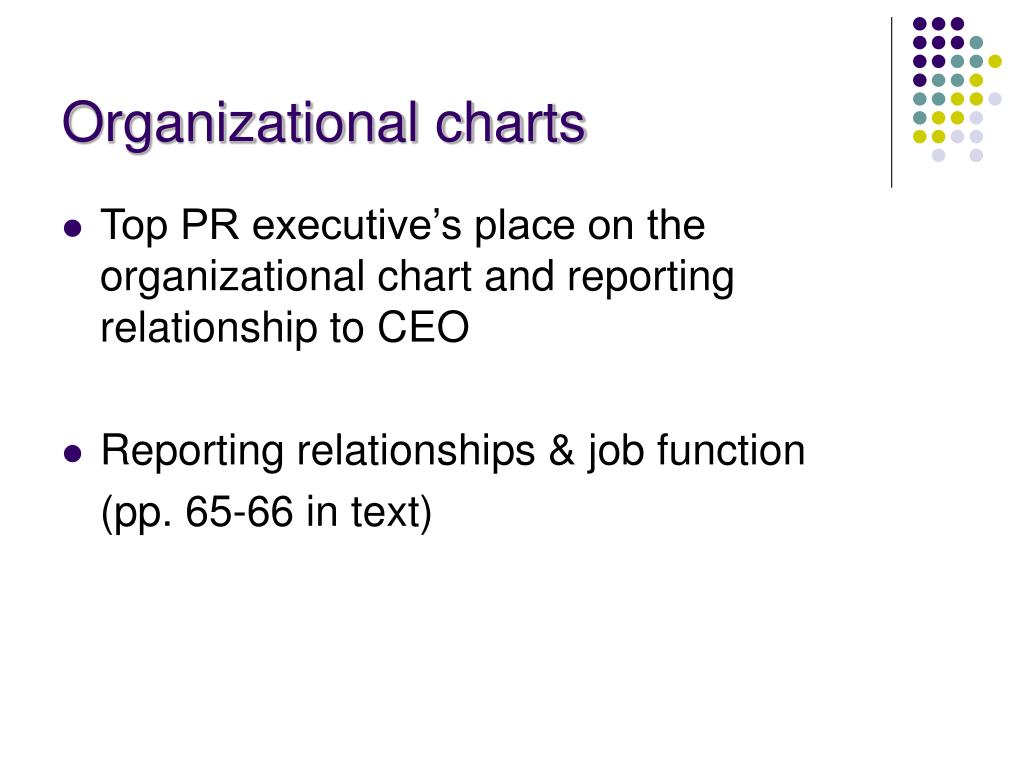Click the ampersand in second bullet
This screenshot has width=1024, height=768.
pyautogui.click(x=562, y=451)
